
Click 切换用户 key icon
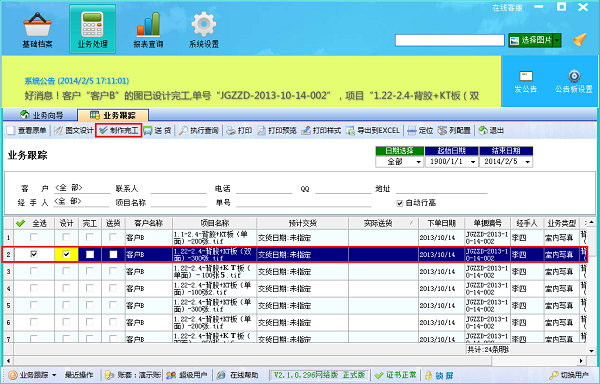(570, 375)
